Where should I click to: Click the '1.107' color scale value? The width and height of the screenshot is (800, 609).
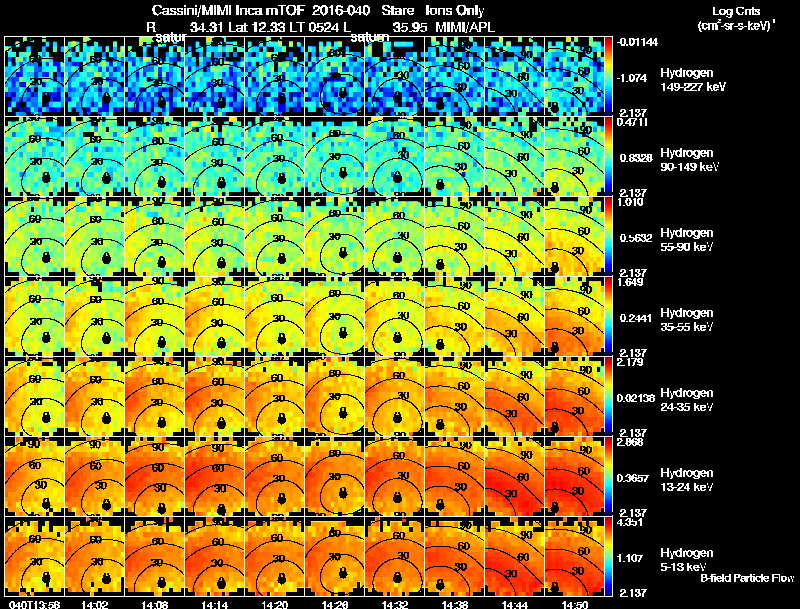pos(630,559)
